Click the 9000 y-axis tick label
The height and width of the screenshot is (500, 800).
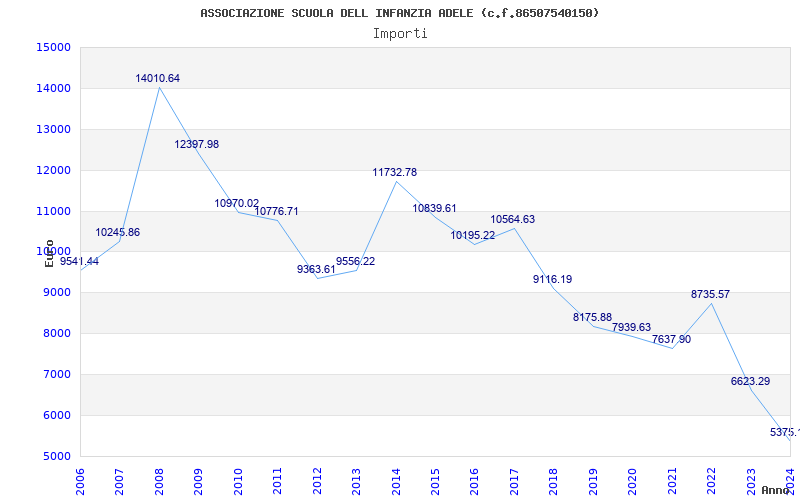[x=56, y=292]
